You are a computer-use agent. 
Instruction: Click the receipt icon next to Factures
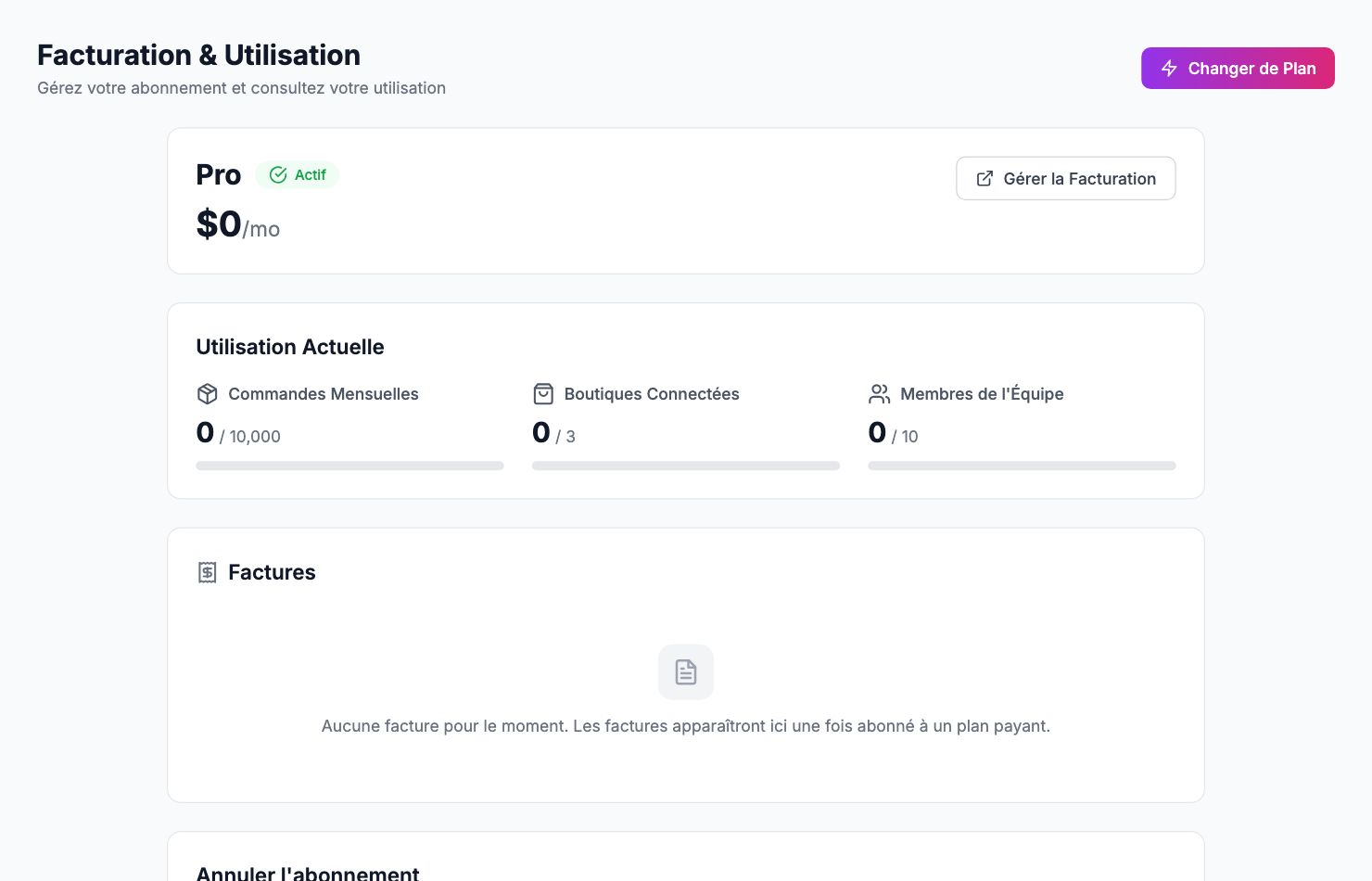click(x=208, y=572)
